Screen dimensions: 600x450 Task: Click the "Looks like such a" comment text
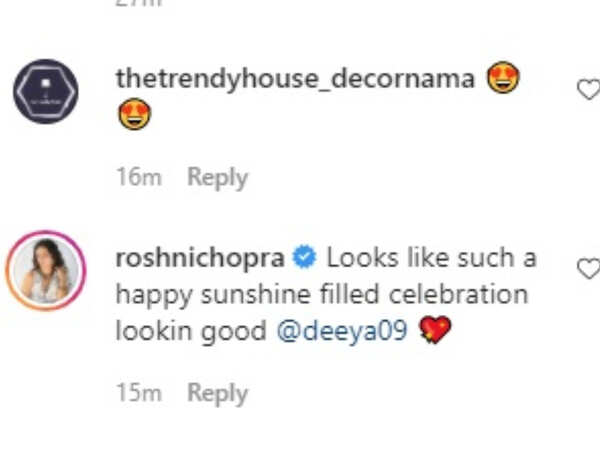(431, 259)
